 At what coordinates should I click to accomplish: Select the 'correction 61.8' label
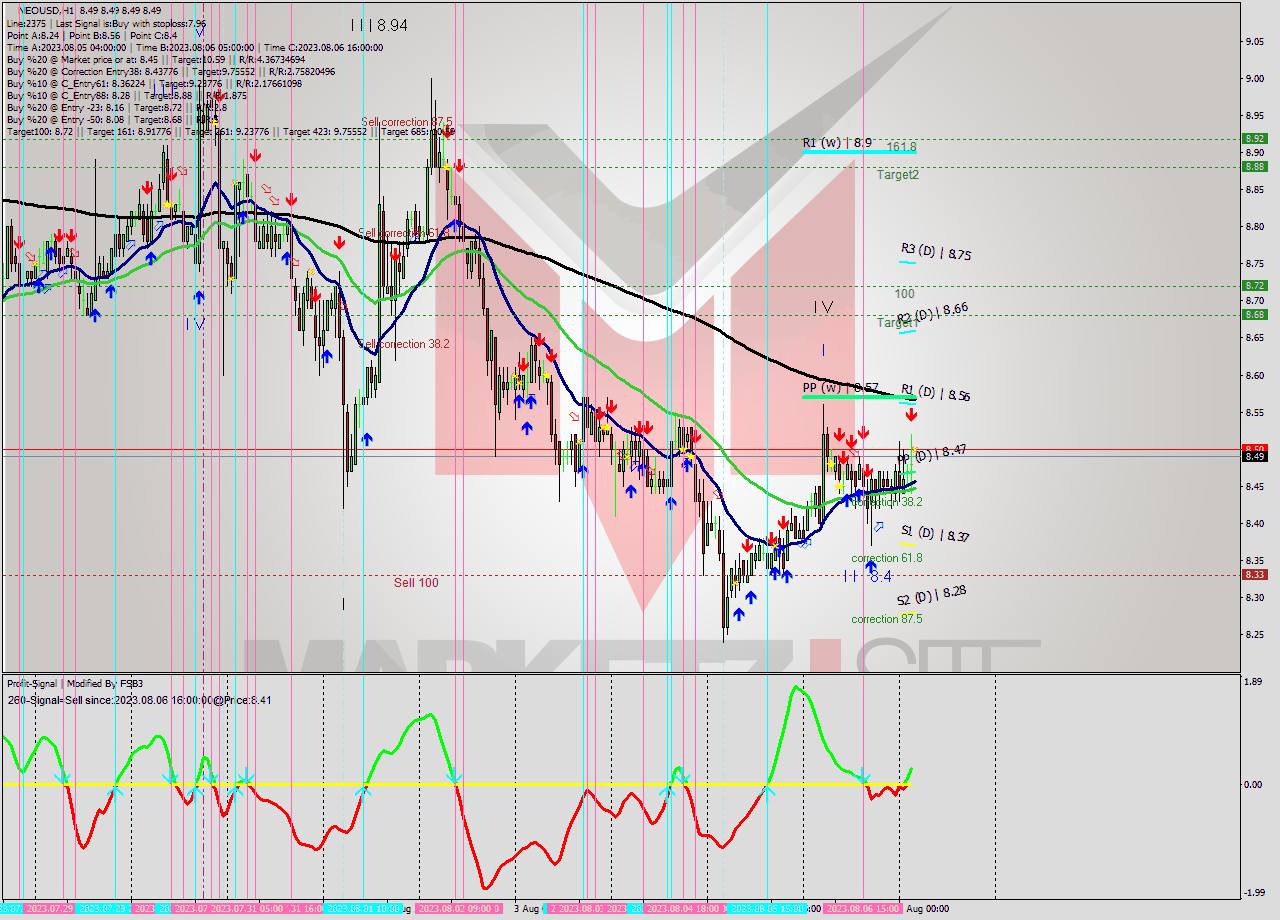click(x=887, y=558)
